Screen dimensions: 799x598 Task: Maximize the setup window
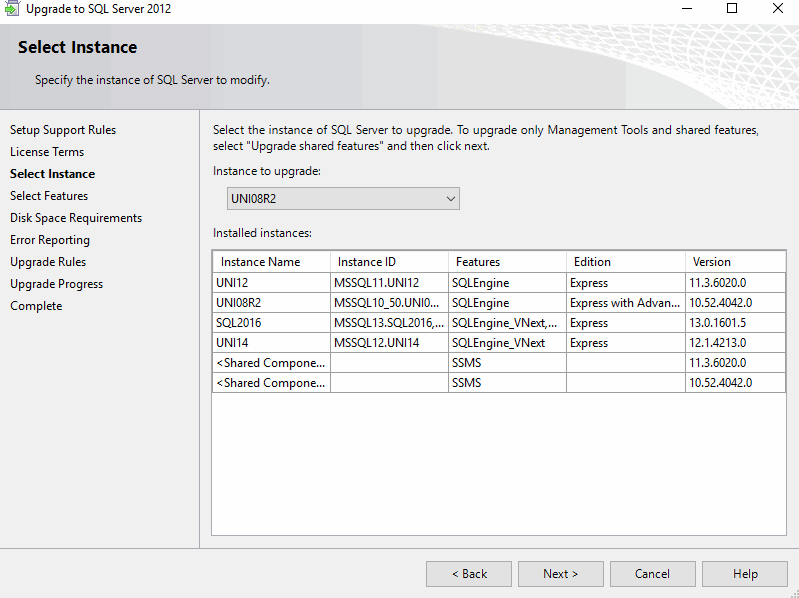point(732,9)
